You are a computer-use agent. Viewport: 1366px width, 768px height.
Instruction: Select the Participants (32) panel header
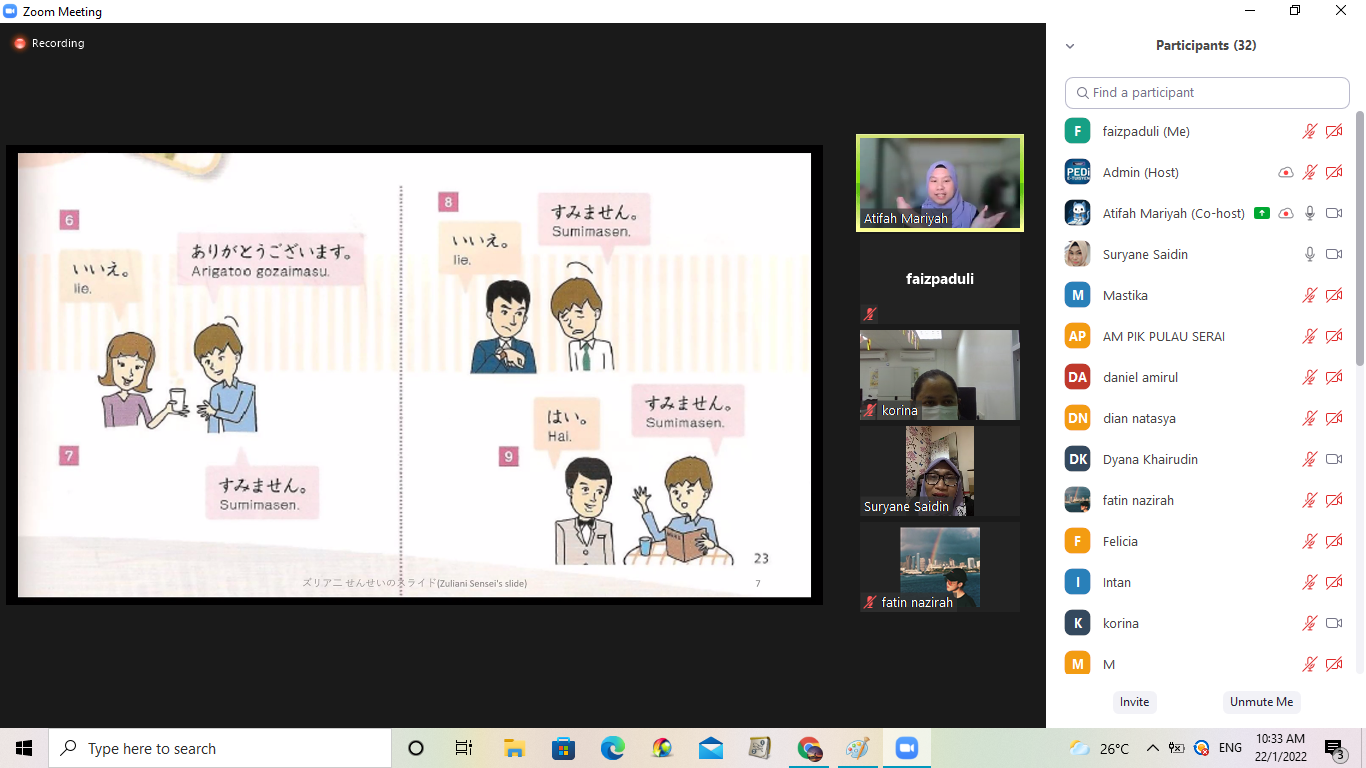[1206, 46]
